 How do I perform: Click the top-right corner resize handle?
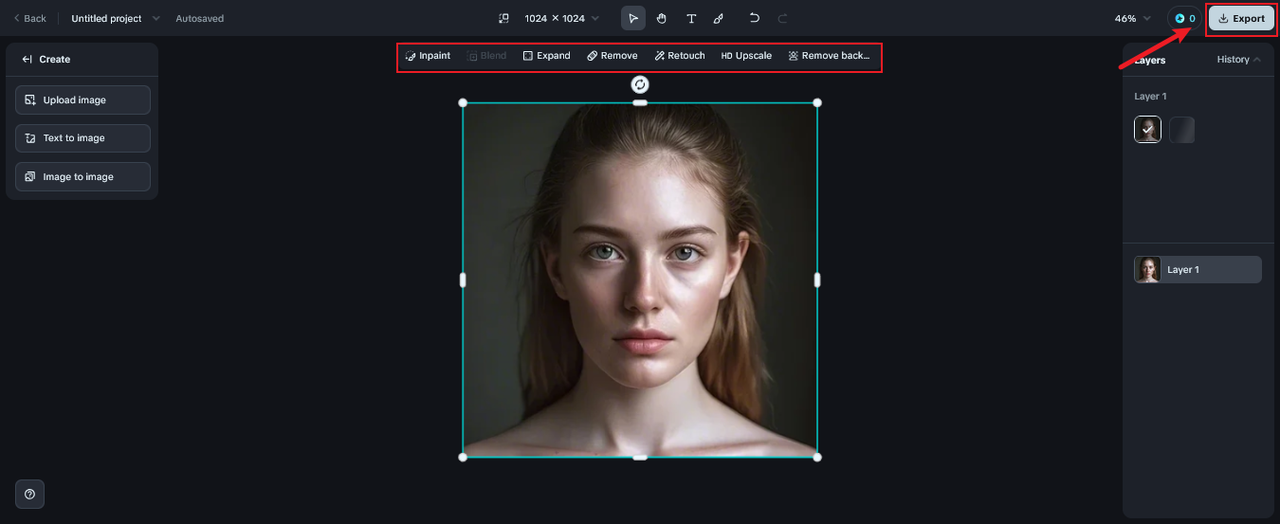point(817,103)
